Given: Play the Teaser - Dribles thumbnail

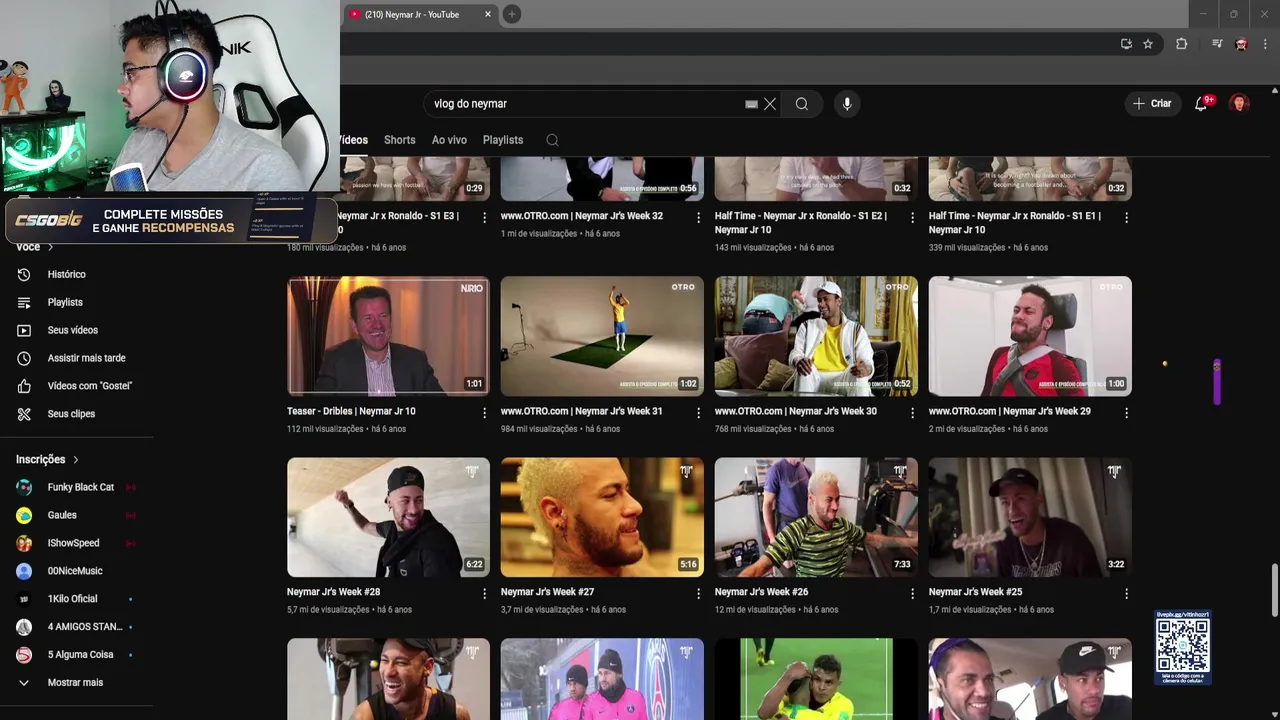Looking at the screenshot, I should (388, 336).
